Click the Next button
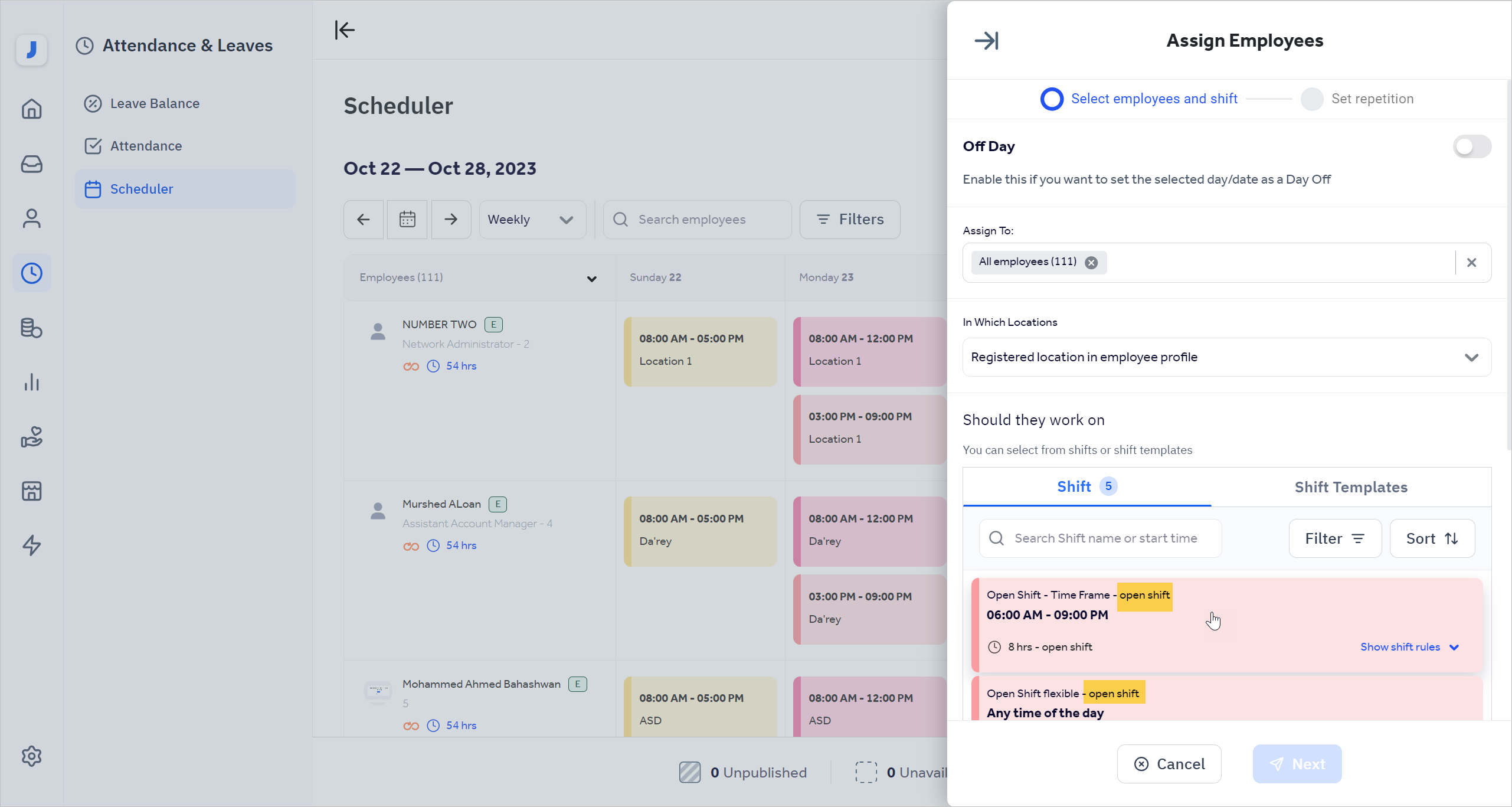Viewport: 1512px width, 807px height. [x=1298, y=763]
